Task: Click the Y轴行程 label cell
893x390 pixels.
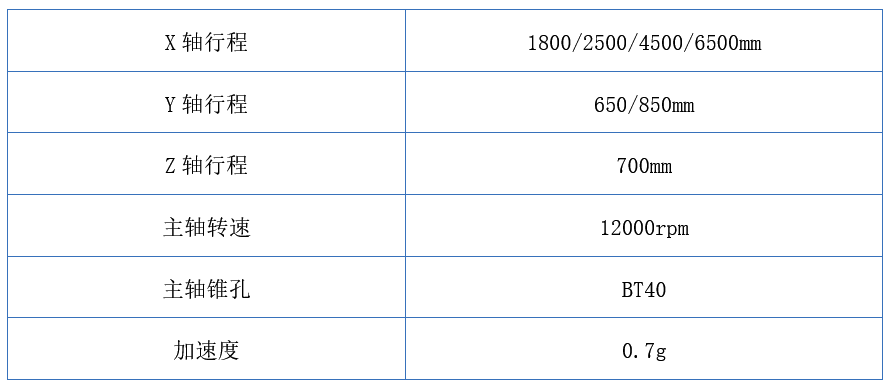Action: click(x=206, y=102)
